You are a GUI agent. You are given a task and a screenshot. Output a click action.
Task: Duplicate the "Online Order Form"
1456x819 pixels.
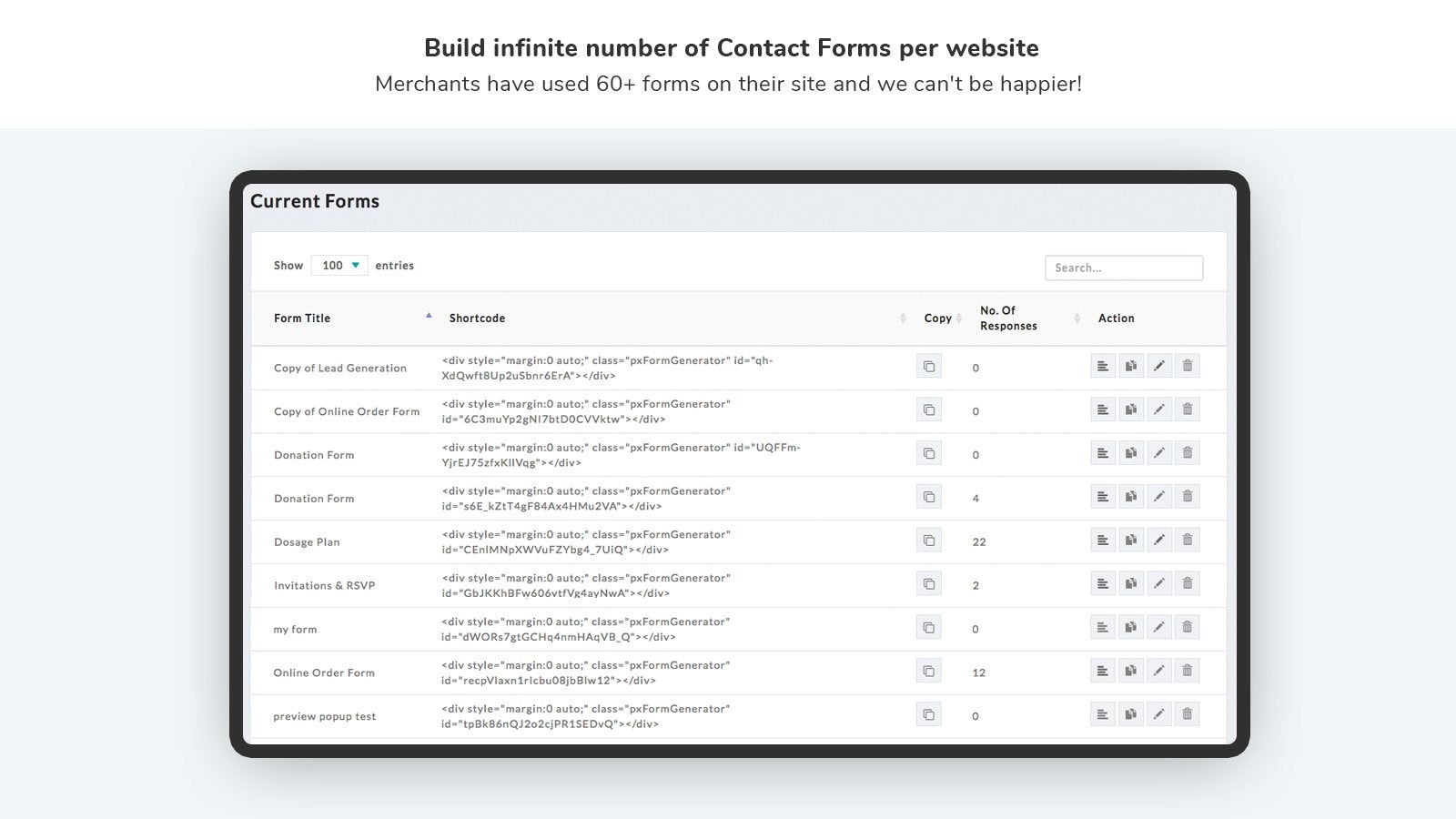pos(1131,671)
